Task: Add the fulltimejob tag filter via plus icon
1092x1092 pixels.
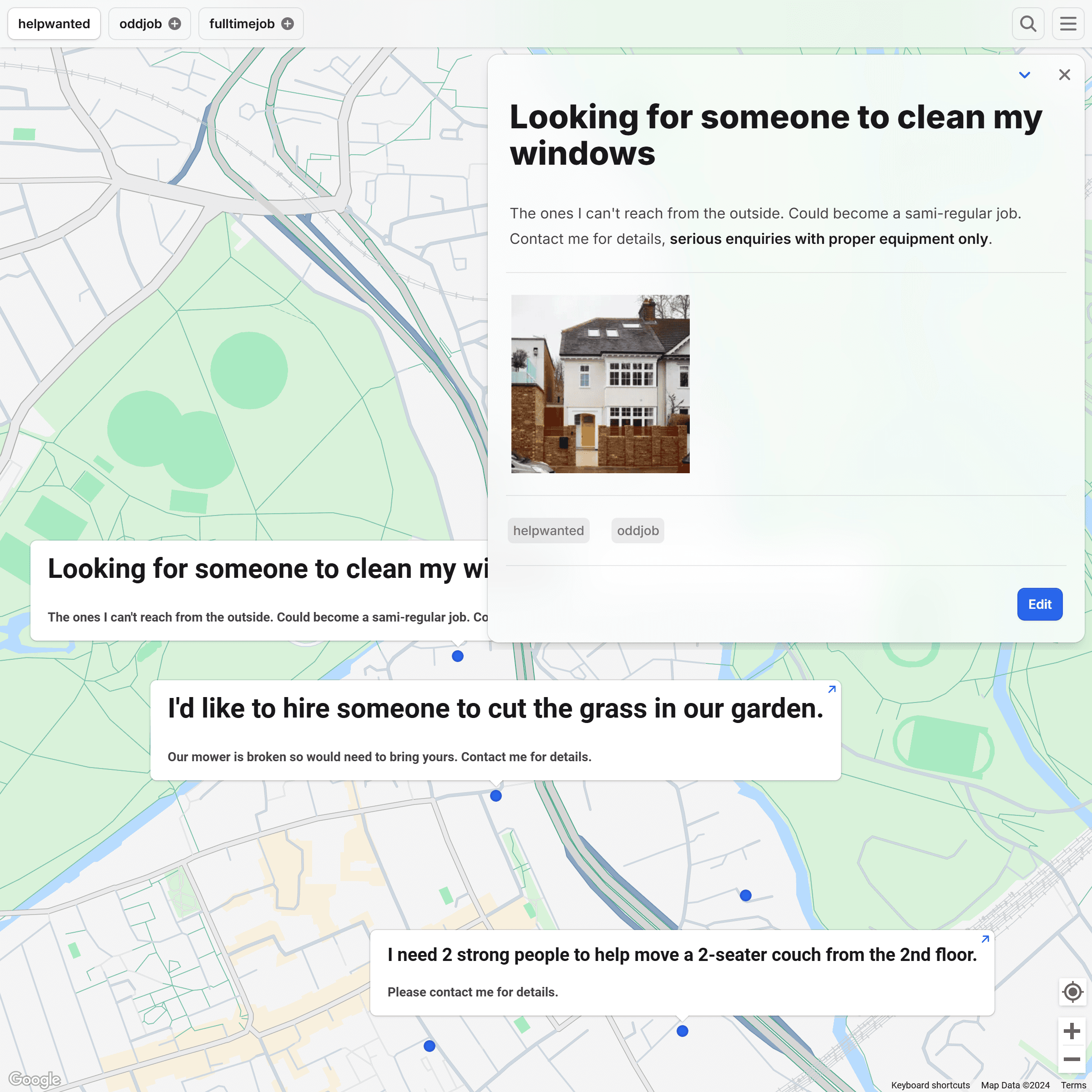Action: tap(288, 24)
